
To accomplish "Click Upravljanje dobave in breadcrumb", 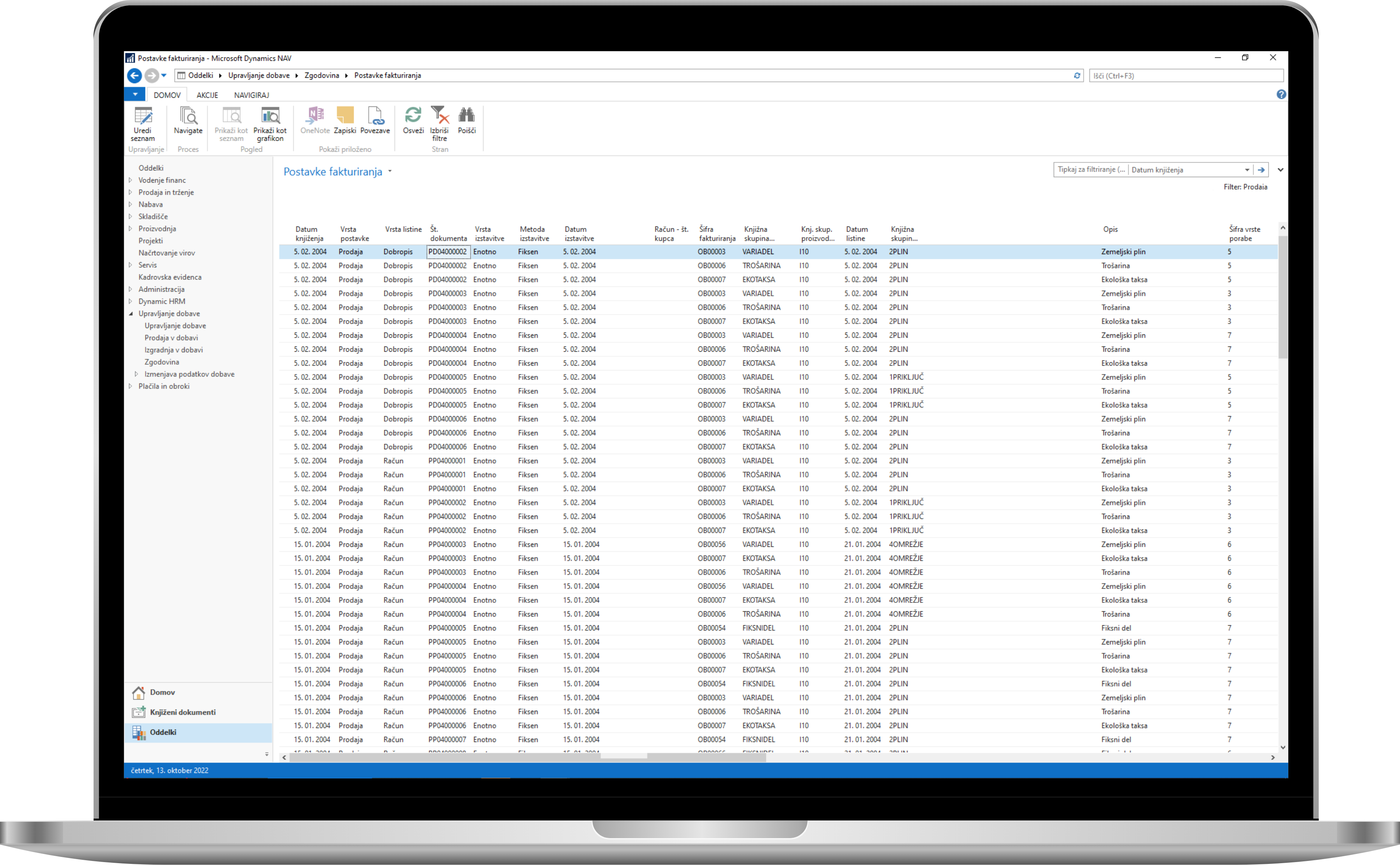I will pos(259,75).
